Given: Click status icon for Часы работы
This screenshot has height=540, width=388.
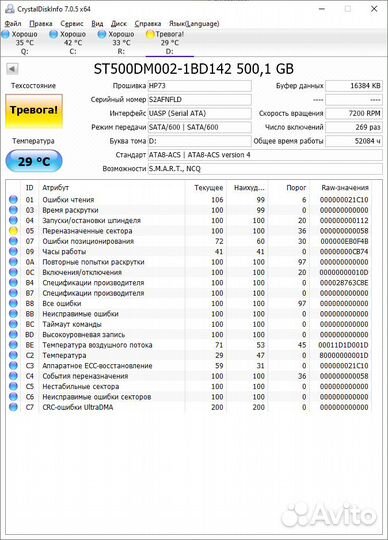Looking at the screenshot, I should point(13,251).
